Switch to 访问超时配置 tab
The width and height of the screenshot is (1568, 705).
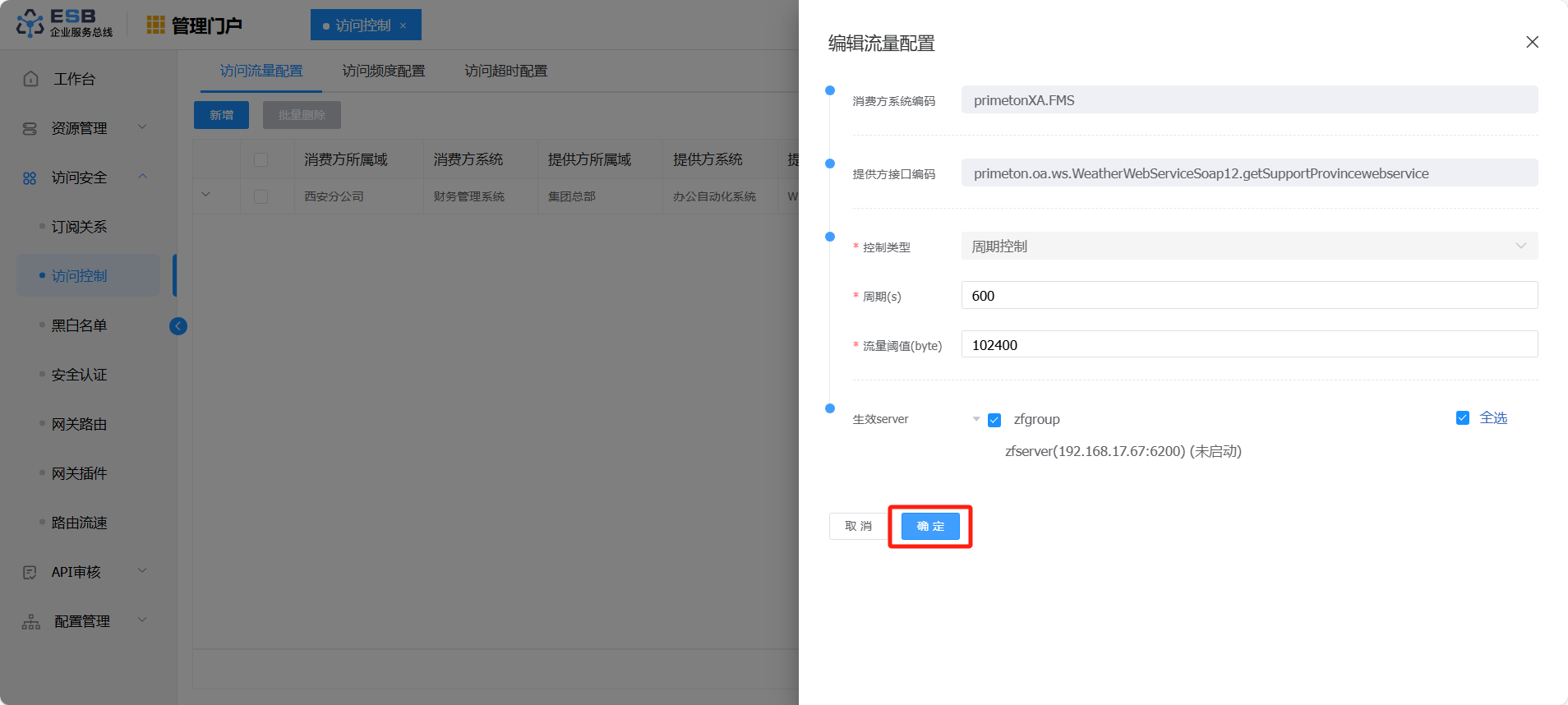tap(505, 71)
